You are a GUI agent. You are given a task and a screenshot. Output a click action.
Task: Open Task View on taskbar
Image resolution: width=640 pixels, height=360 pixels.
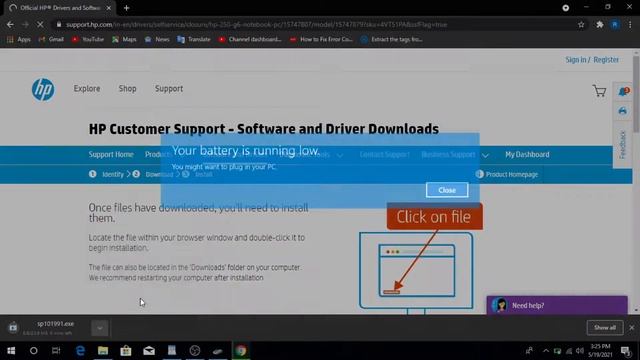(x=56, y=351)
